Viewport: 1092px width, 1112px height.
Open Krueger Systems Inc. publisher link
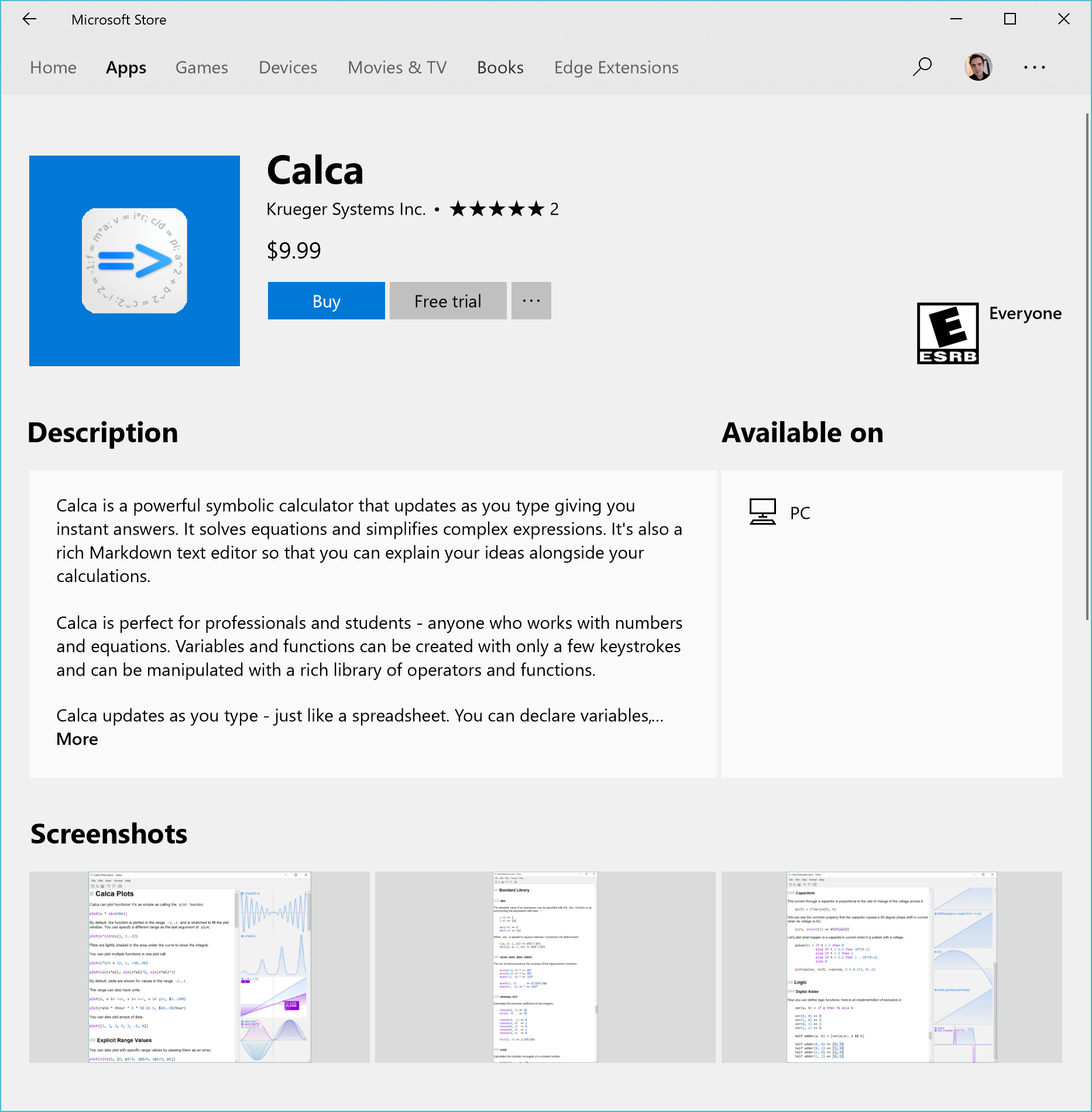(x=346, y=209)
